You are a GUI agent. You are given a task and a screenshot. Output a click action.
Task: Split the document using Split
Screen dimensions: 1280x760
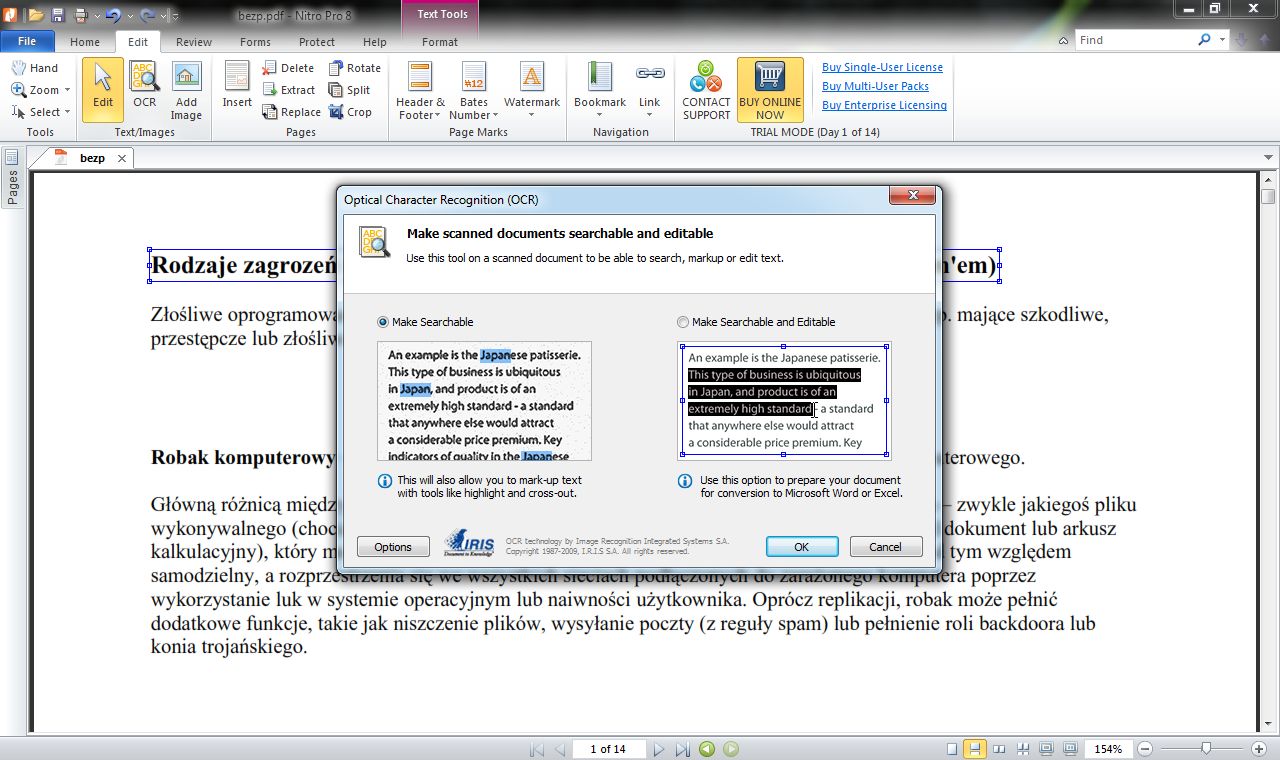pyautogui.click(x=350, y=90)
